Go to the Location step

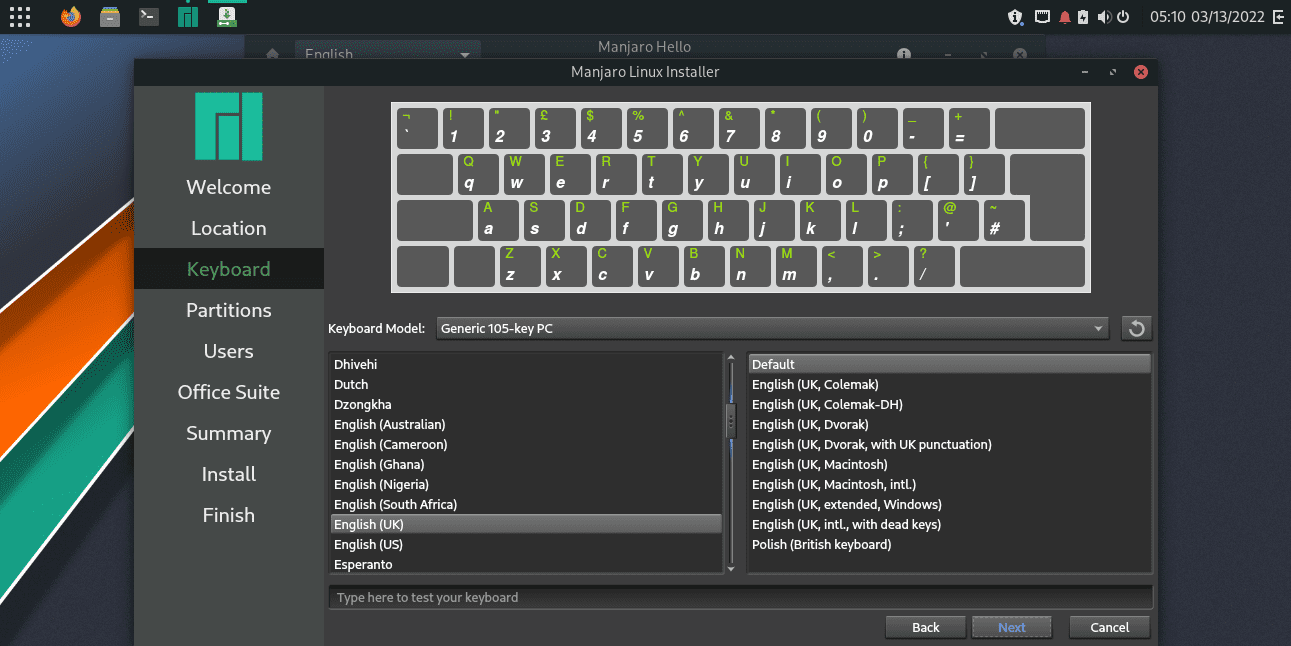(x=228, y=228)
